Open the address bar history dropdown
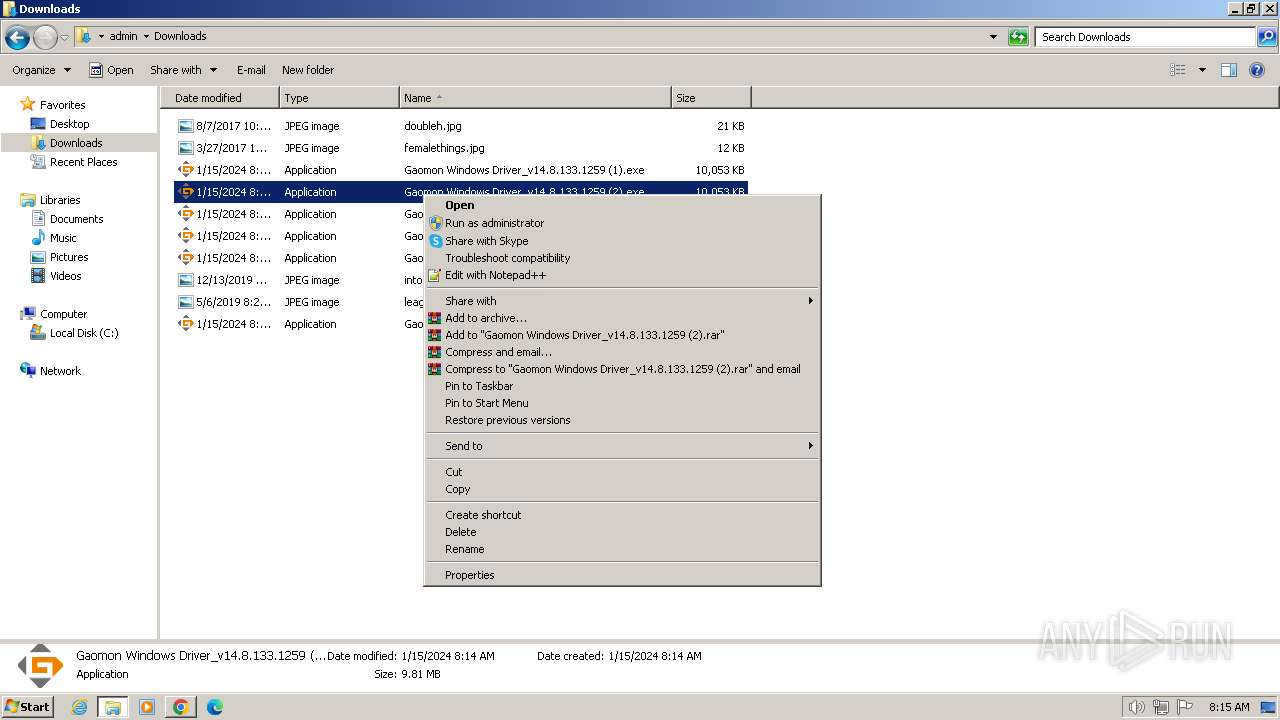 point(993,37)
